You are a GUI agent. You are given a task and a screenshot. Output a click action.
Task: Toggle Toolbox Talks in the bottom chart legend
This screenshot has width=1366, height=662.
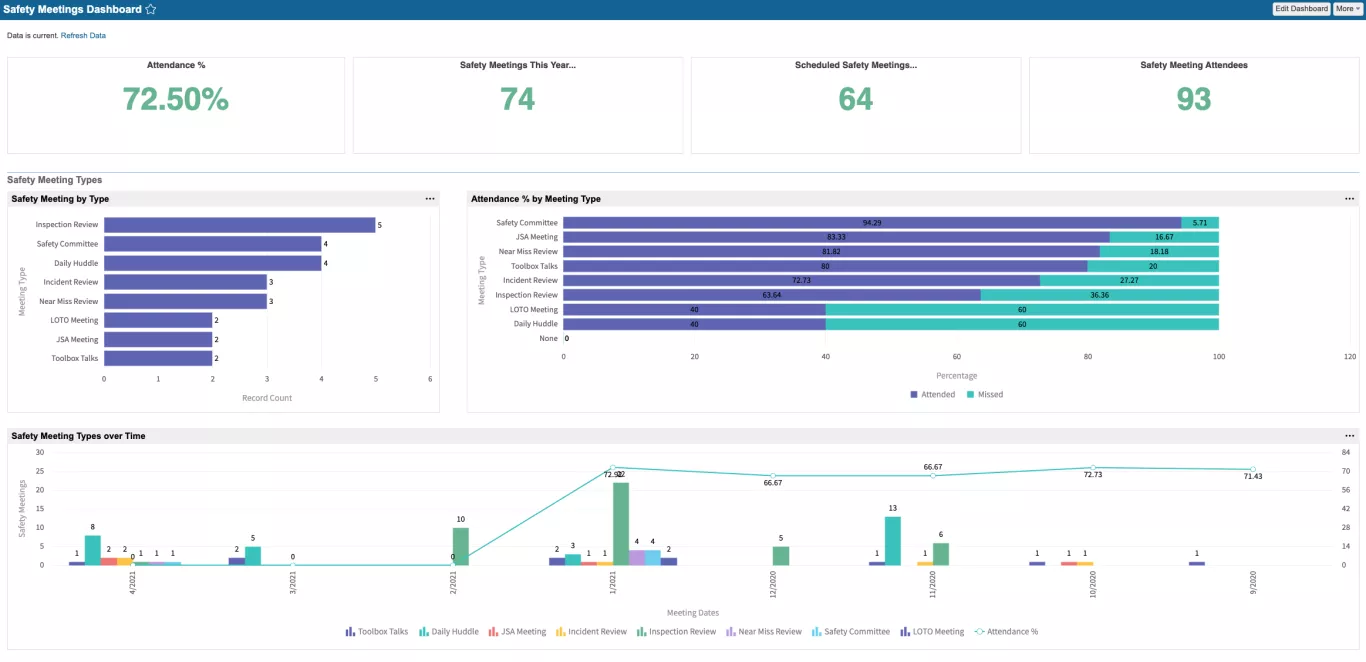click(x=377, y=632)
